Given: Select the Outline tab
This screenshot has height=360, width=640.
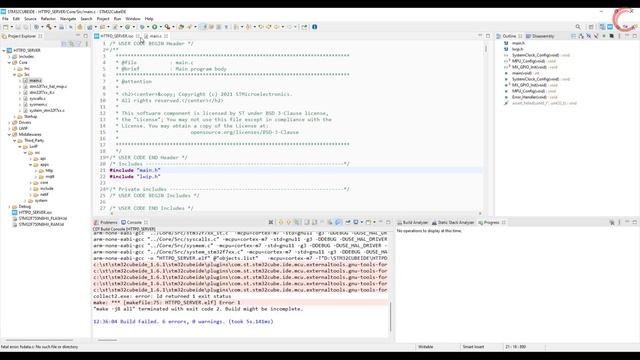Looking at the screenshot, I should [509, 36].
